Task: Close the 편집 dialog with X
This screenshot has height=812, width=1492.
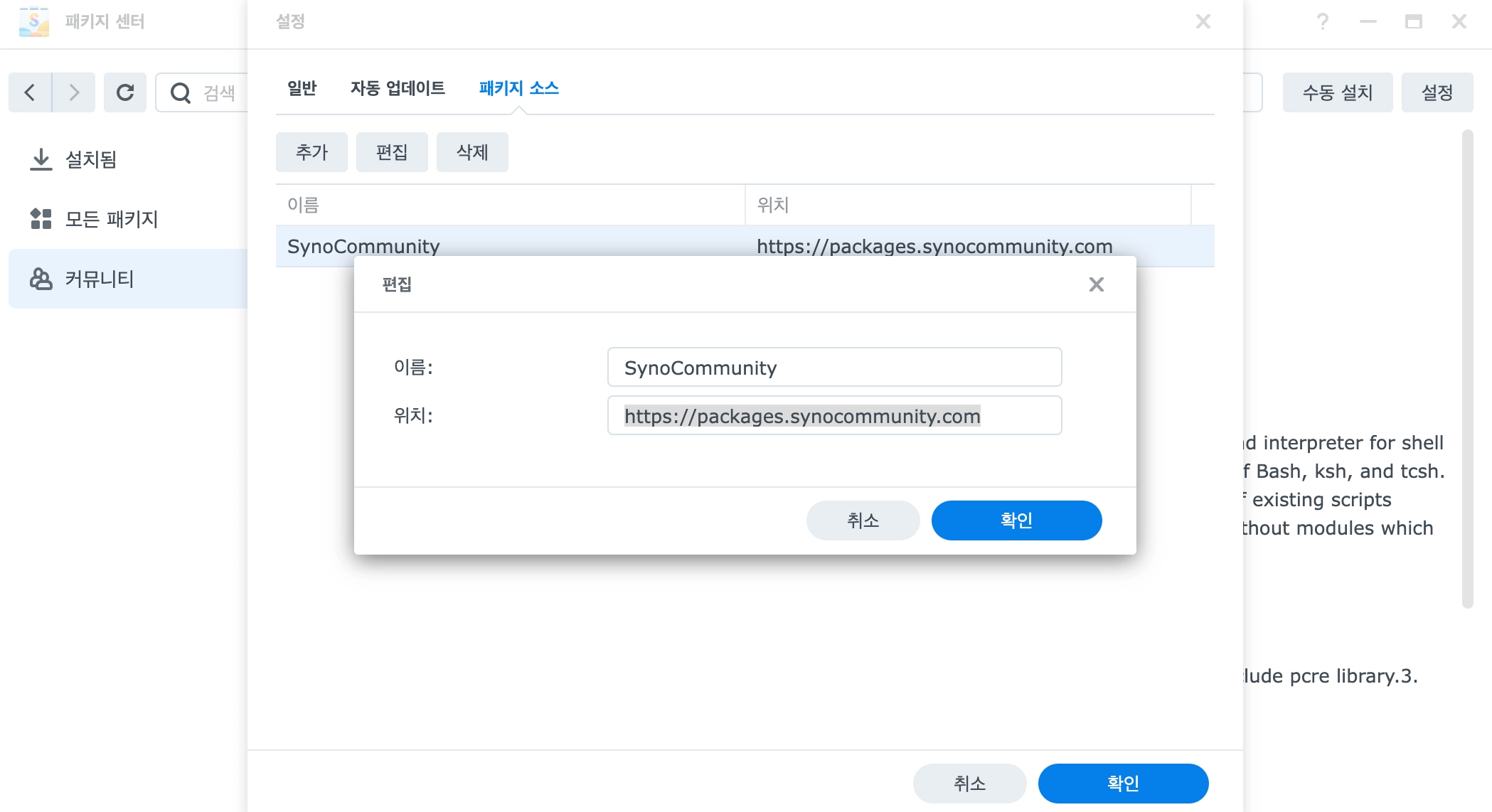Action: (x=1097, y=284)
